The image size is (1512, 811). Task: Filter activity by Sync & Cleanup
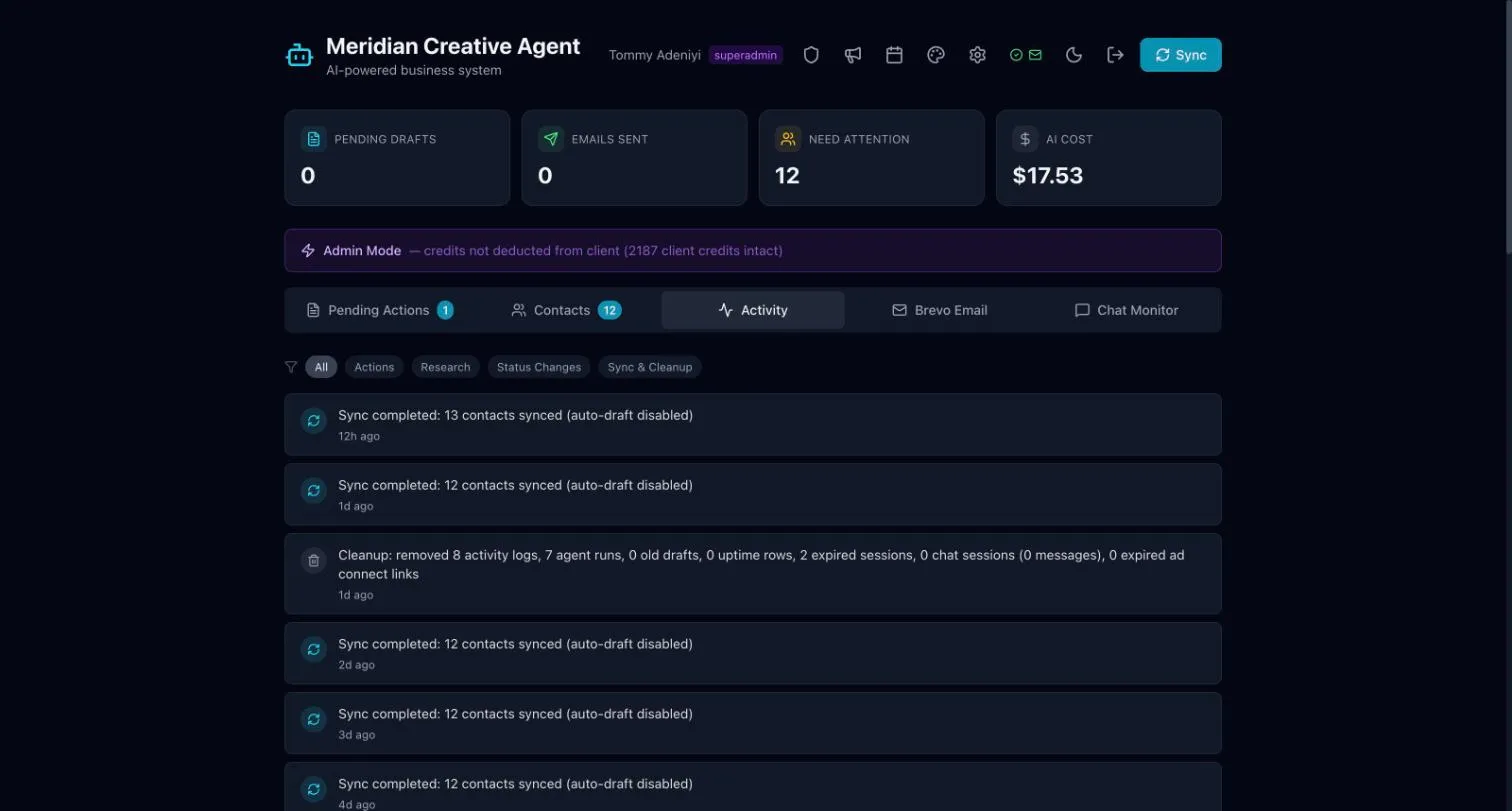click(x=650, y=367)
